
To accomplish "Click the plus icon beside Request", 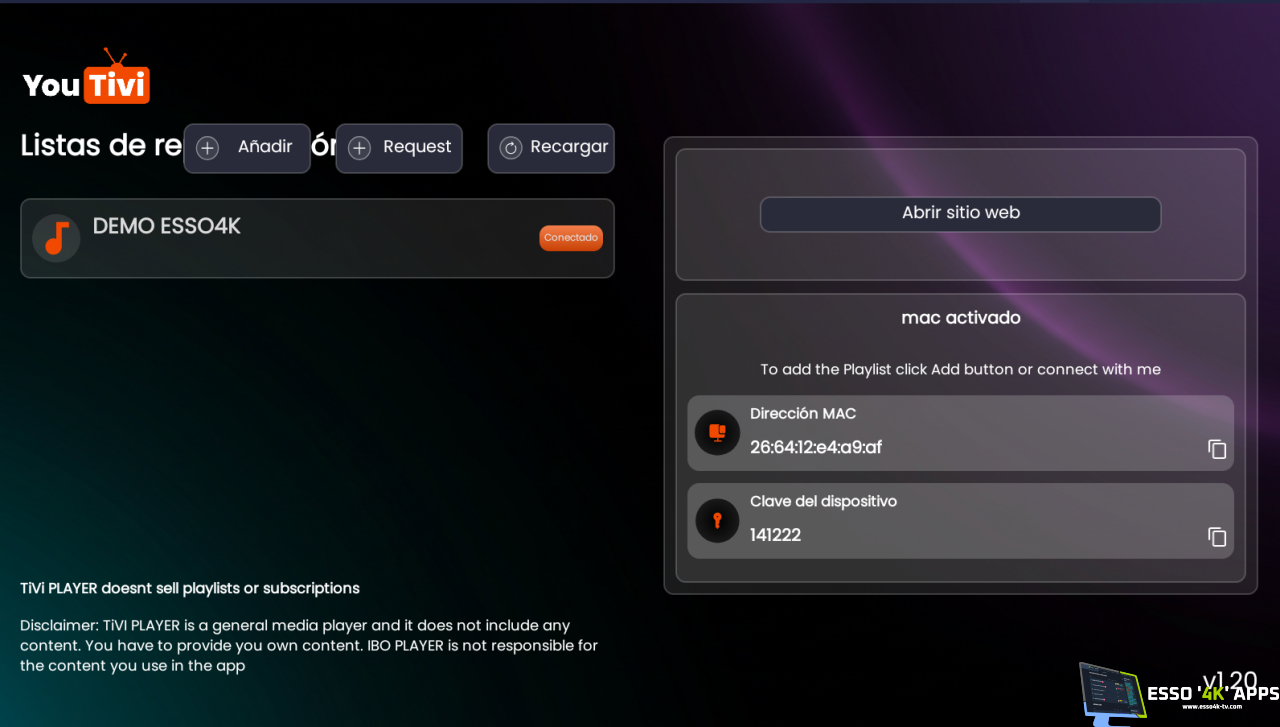I will tap(359, 148).
